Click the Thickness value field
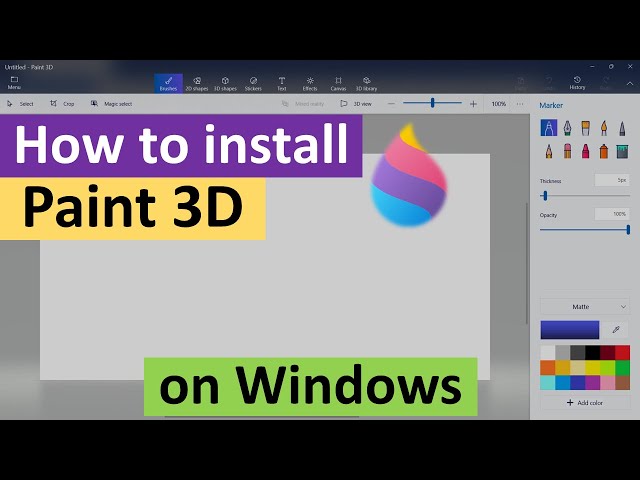The width and height of the screenshot is (640, 480). (612, 180)
